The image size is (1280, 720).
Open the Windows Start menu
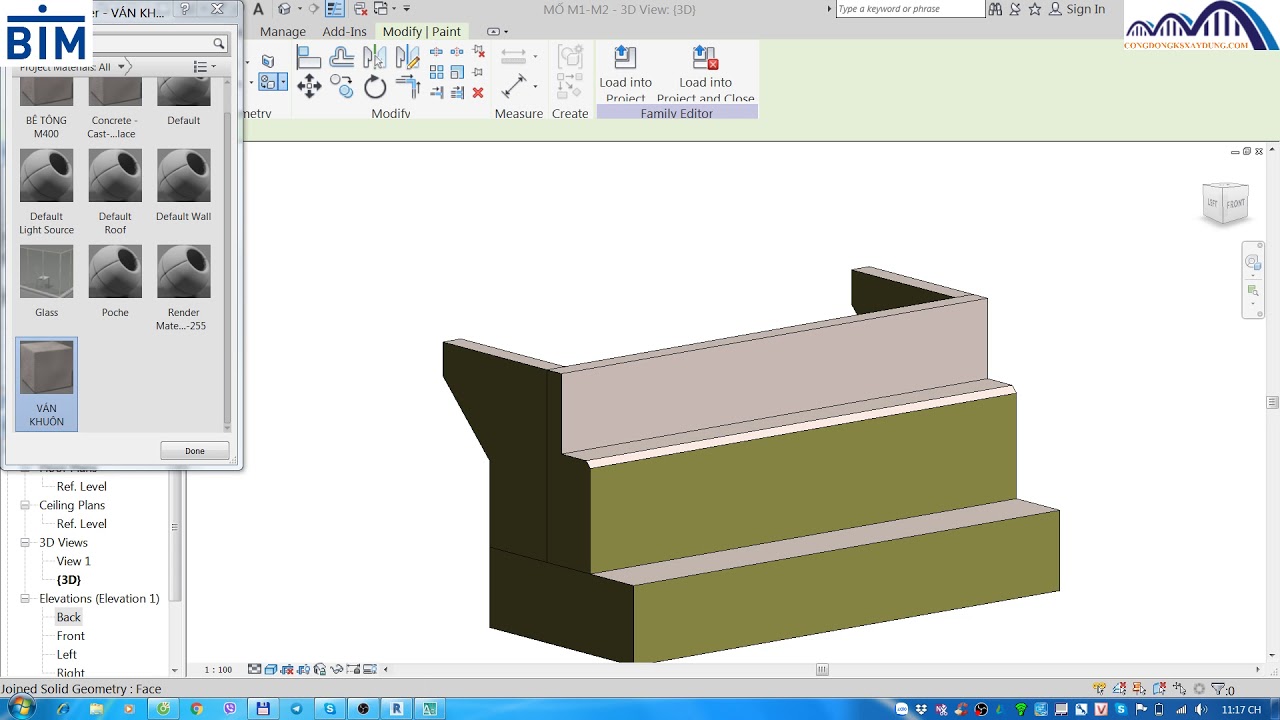pyautogui.click(x=20, y=708)
